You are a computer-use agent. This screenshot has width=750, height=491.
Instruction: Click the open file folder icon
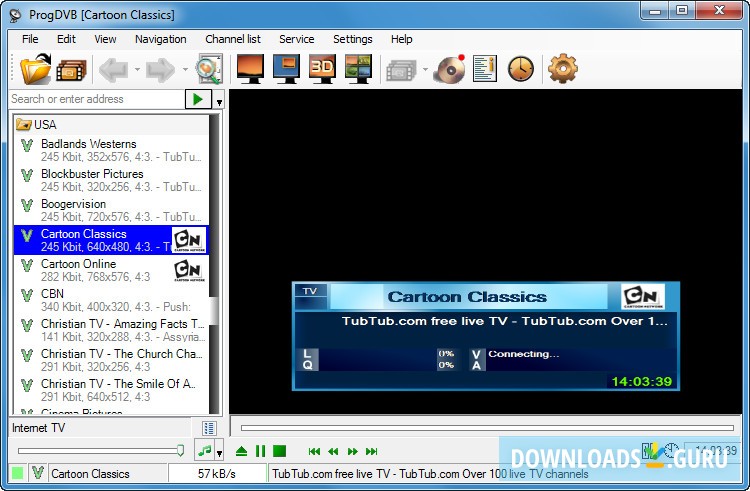(x=35, y=69)
